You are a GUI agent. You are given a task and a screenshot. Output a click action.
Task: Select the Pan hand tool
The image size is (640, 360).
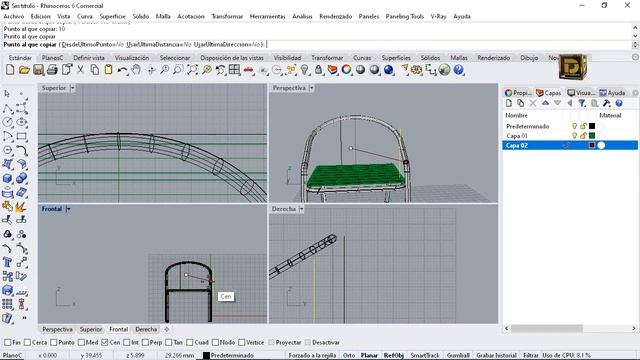click(136, 70)
